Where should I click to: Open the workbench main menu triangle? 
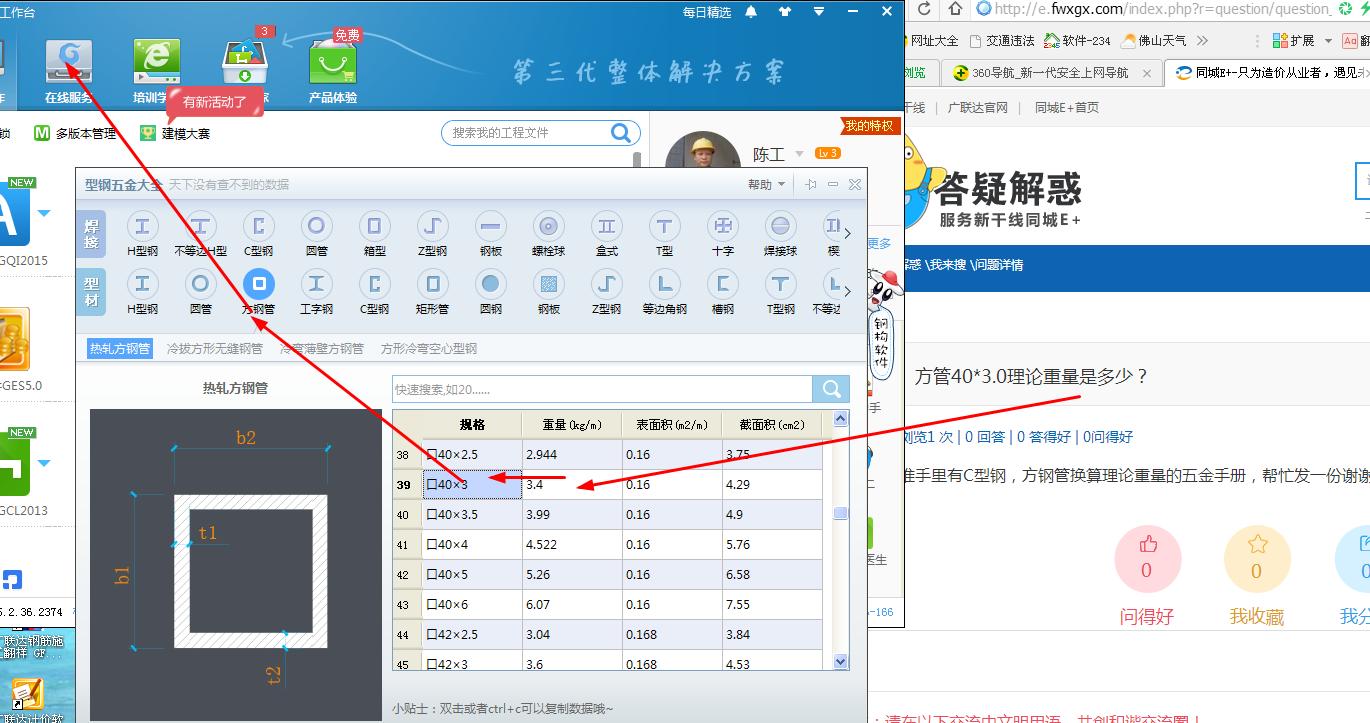(819, 12)
